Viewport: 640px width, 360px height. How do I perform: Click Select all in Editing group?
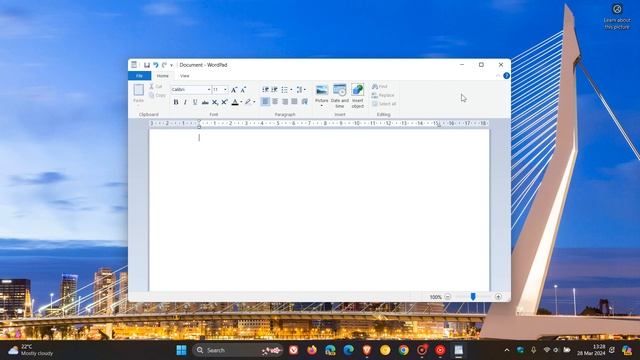point(384,104)
